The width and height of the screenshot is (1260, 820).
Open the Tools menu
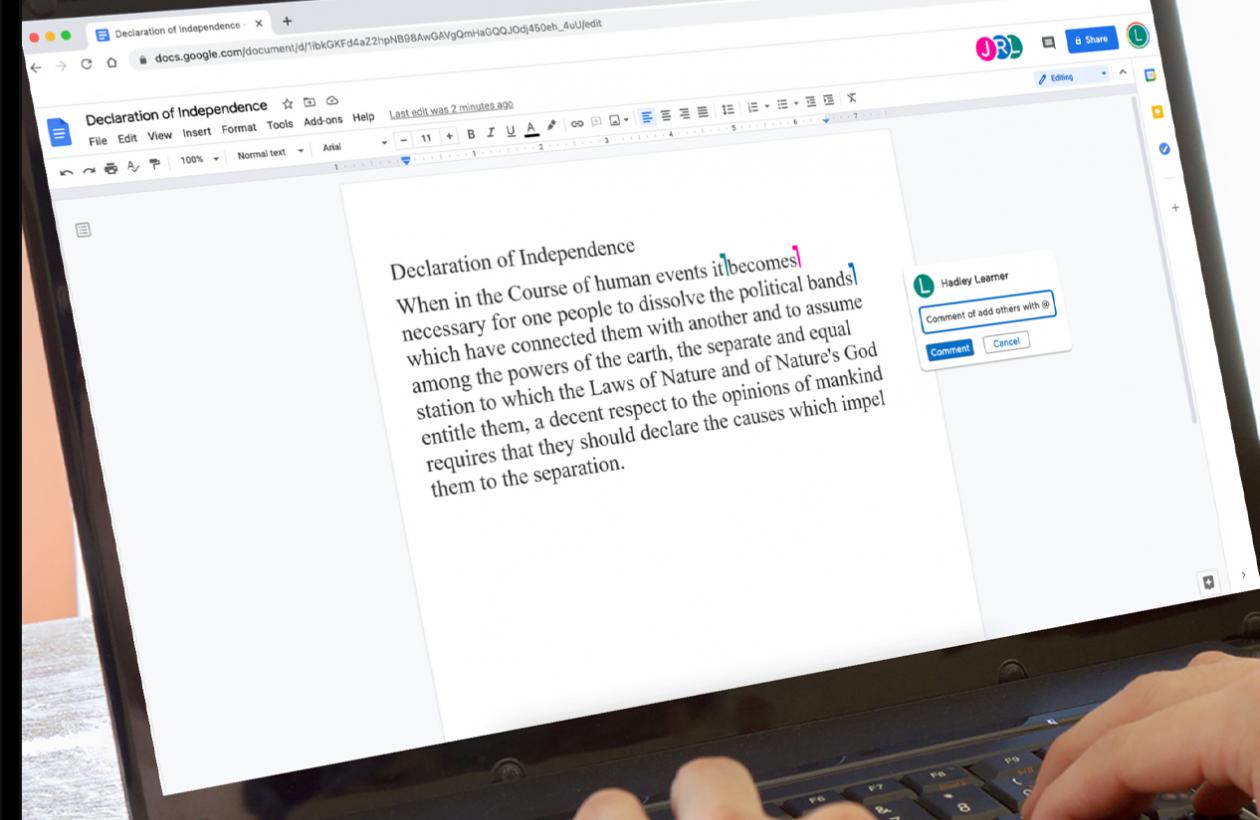[x=280, y=124]
